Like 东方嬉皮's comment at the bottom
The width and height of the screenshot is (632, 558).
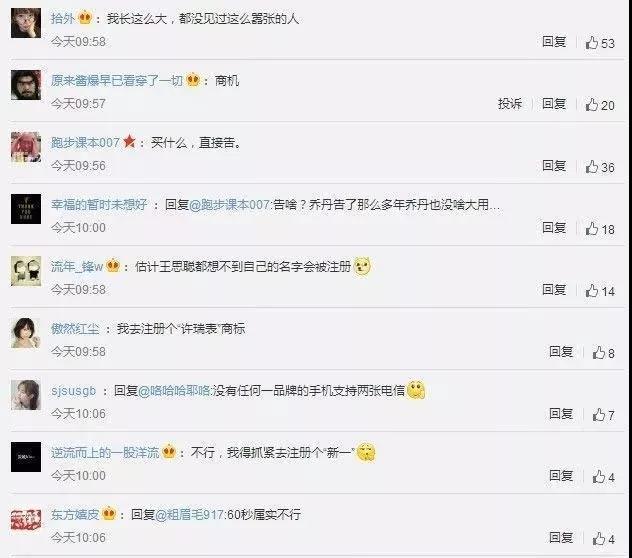point(603,539)
